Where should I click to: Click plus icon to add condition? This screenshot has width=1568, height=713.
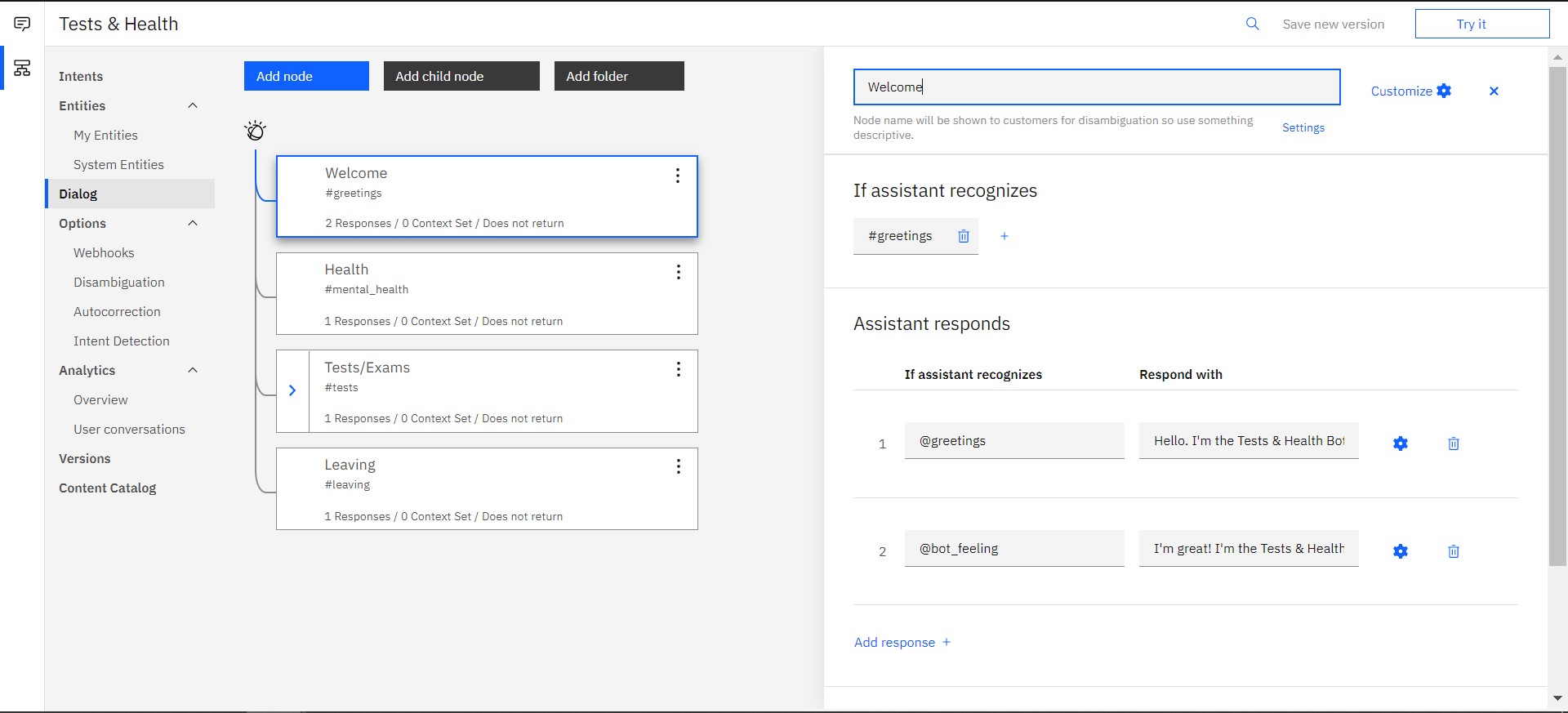tap(1004, 236)
